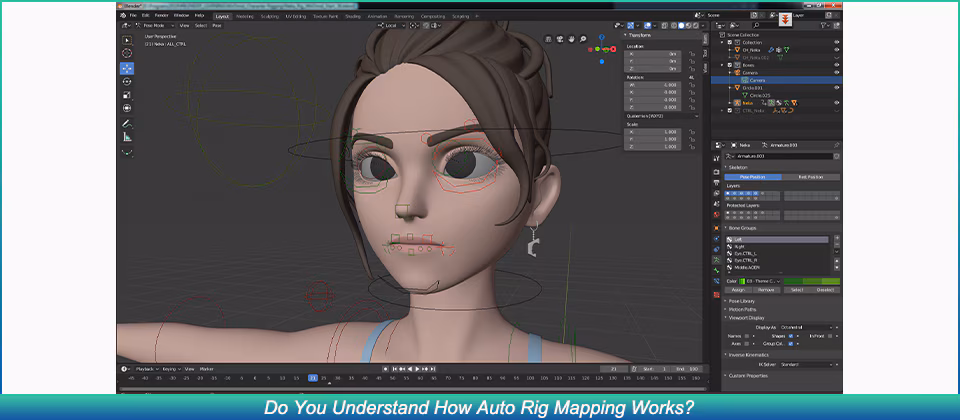Viewport: 960px width, 420px height.
Task: Expand the Pose Library panel
Action: coord(741,301)
